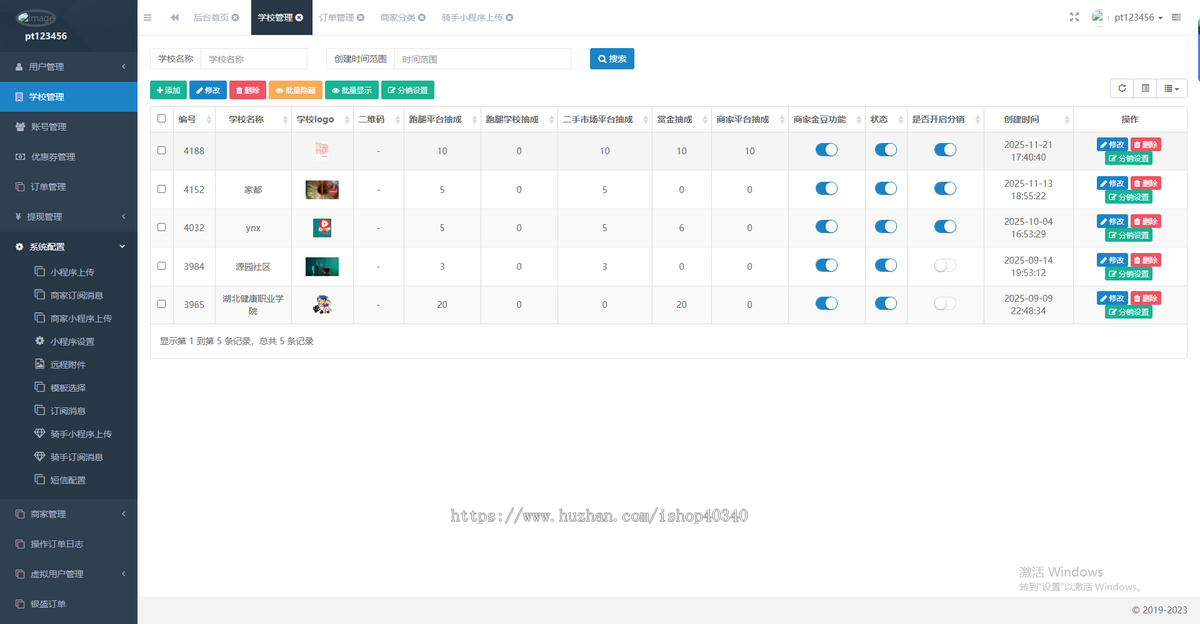
Task: Expand the 用户管理 sidebar menu
Action: [68, 67]
